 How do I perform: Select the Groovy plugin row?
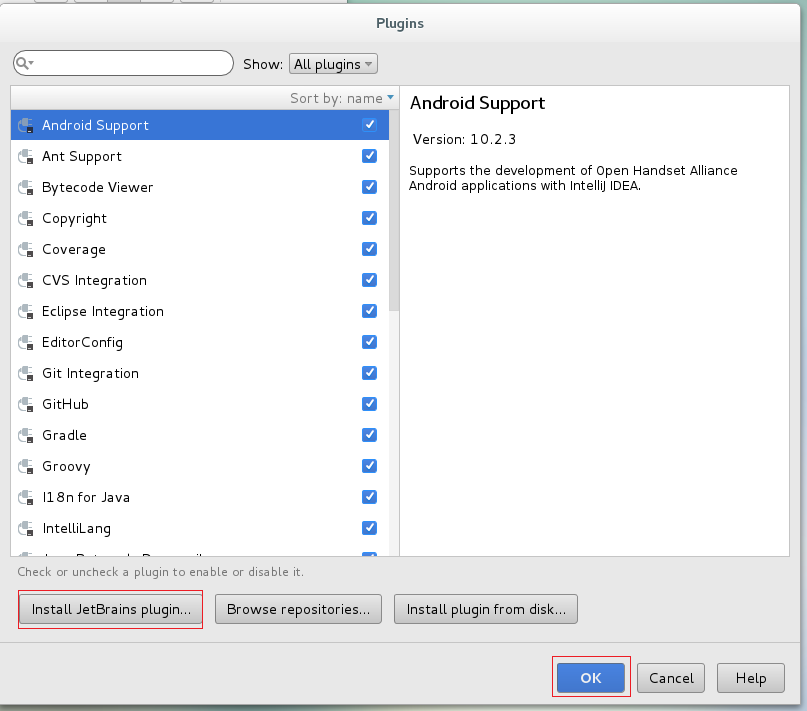200,466
